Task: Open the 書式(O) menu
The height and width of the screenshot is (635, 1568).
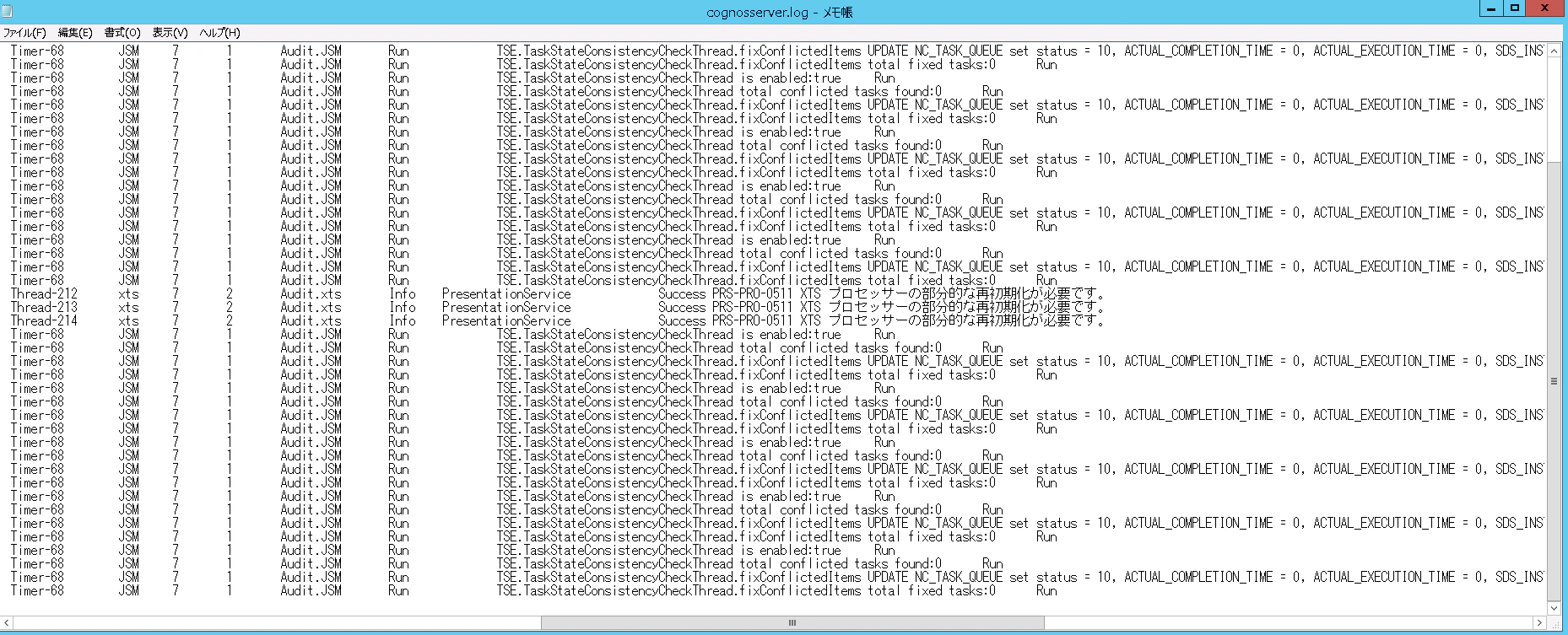Action: coord(122,33)
